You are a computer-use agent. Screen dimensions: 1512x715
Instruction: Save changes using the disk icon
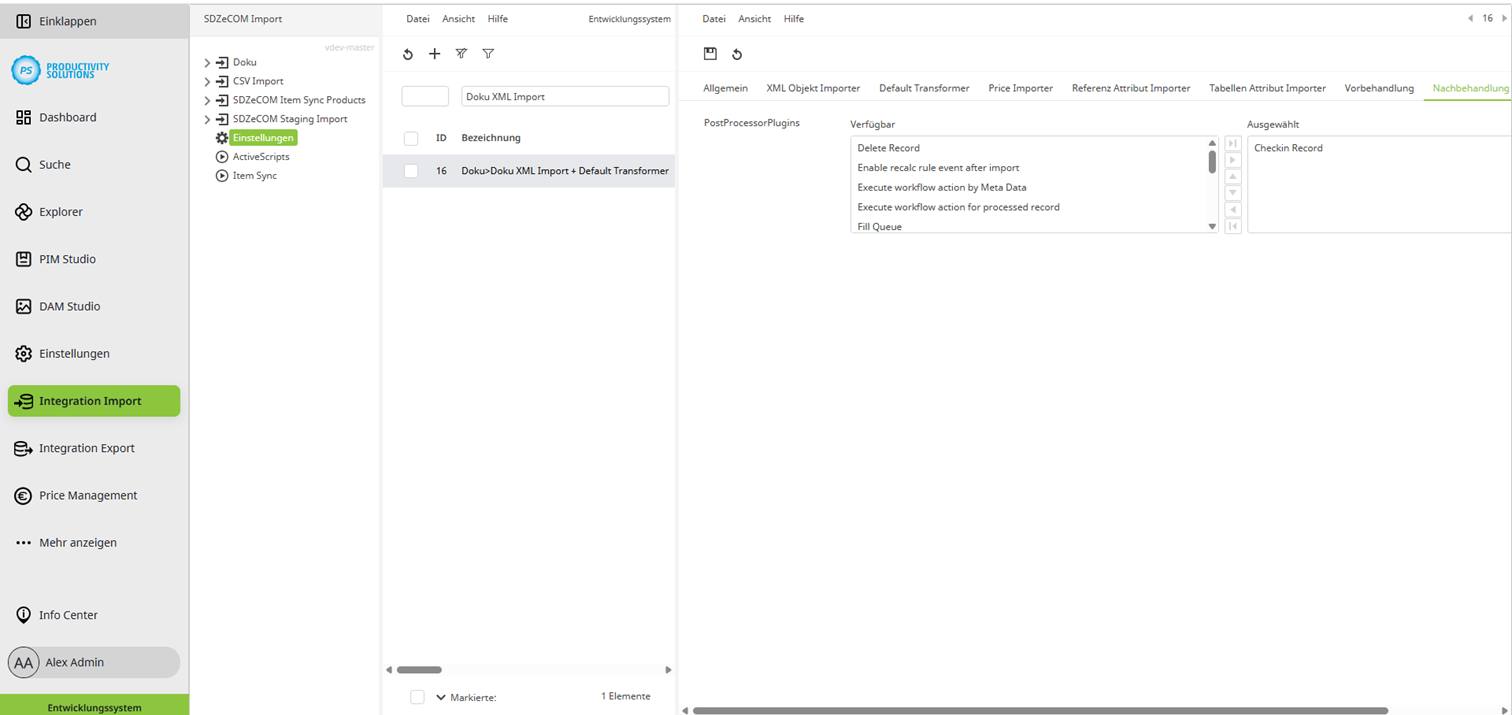[x=712, y=54]
